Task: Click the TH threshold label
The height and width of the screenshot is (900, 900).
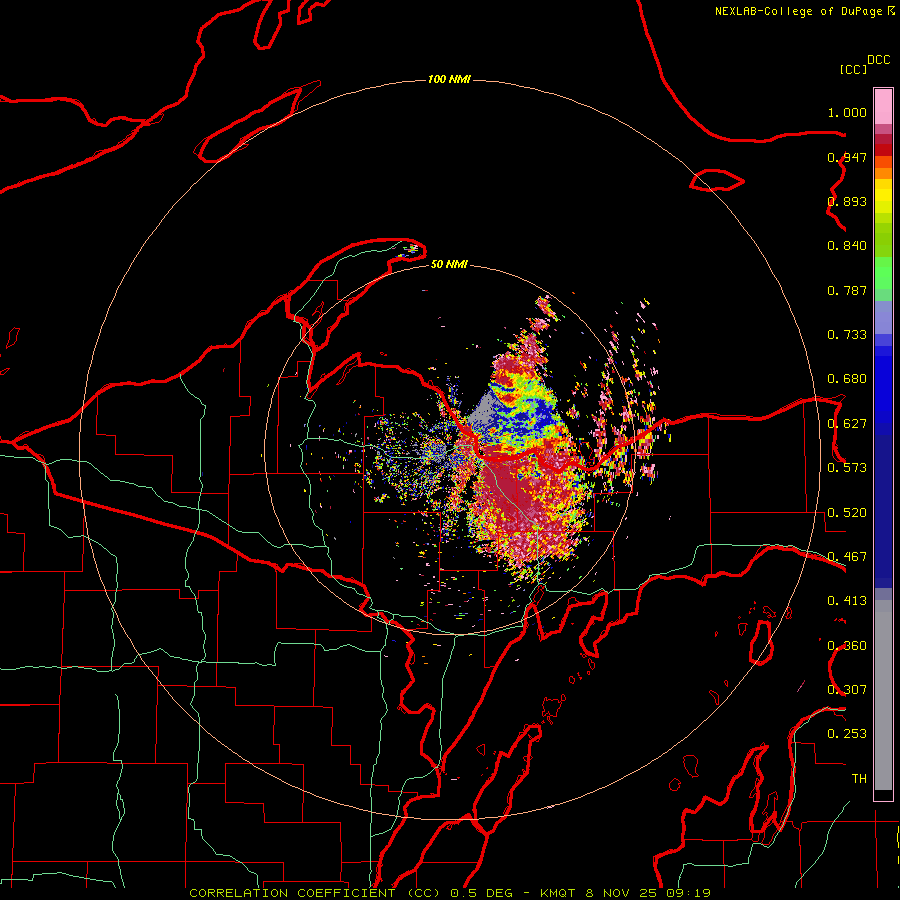Action: pos(859,779)
